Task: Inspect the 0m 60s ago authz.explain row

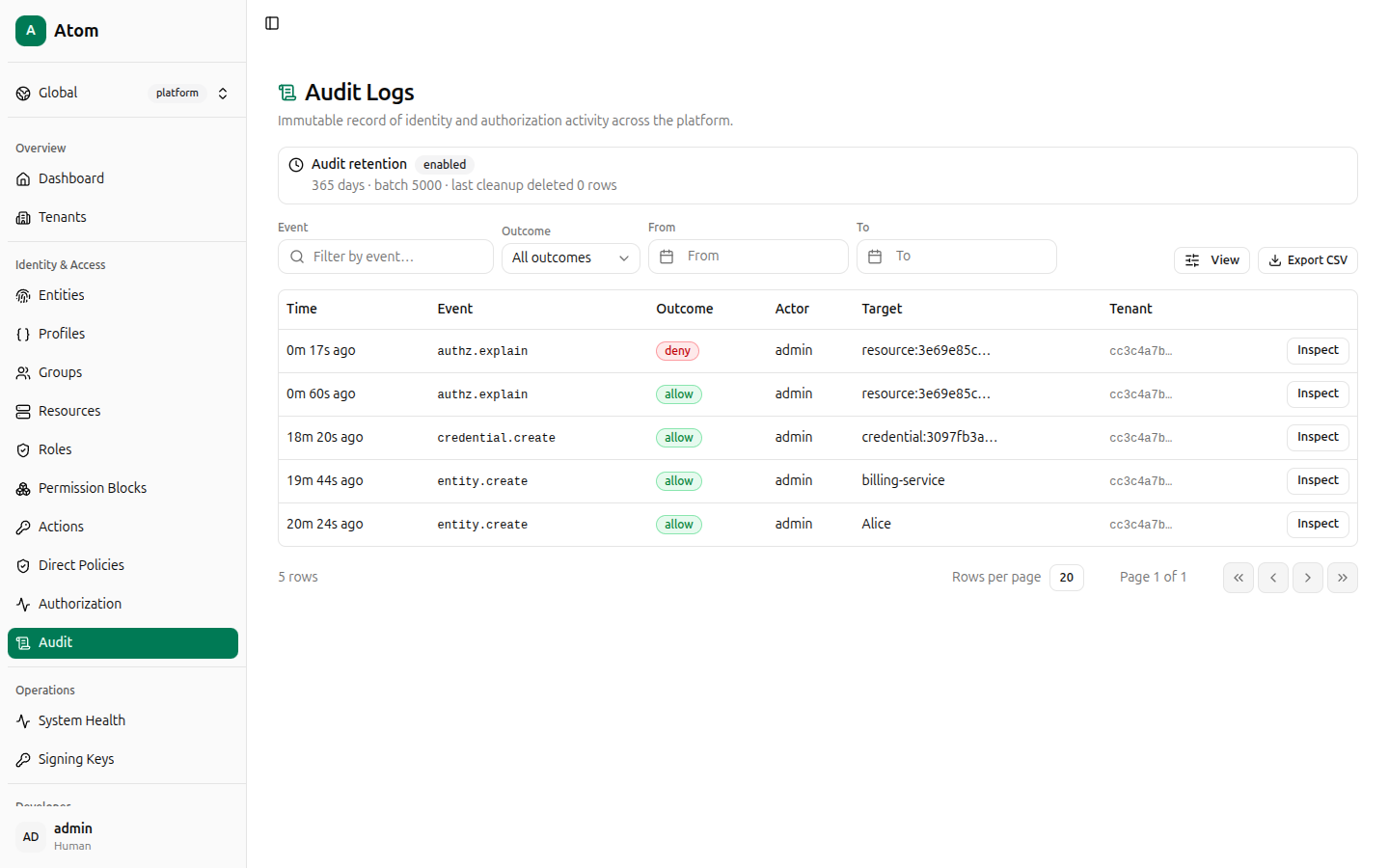Action: pyautogui.click(x=1318, y=394)
